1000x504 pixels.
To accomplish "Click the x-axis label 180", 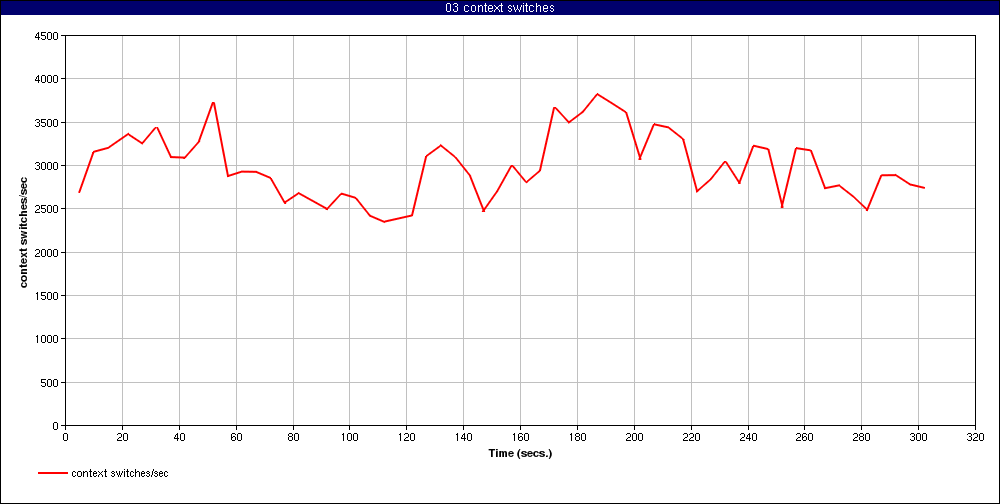I will 577,437.
